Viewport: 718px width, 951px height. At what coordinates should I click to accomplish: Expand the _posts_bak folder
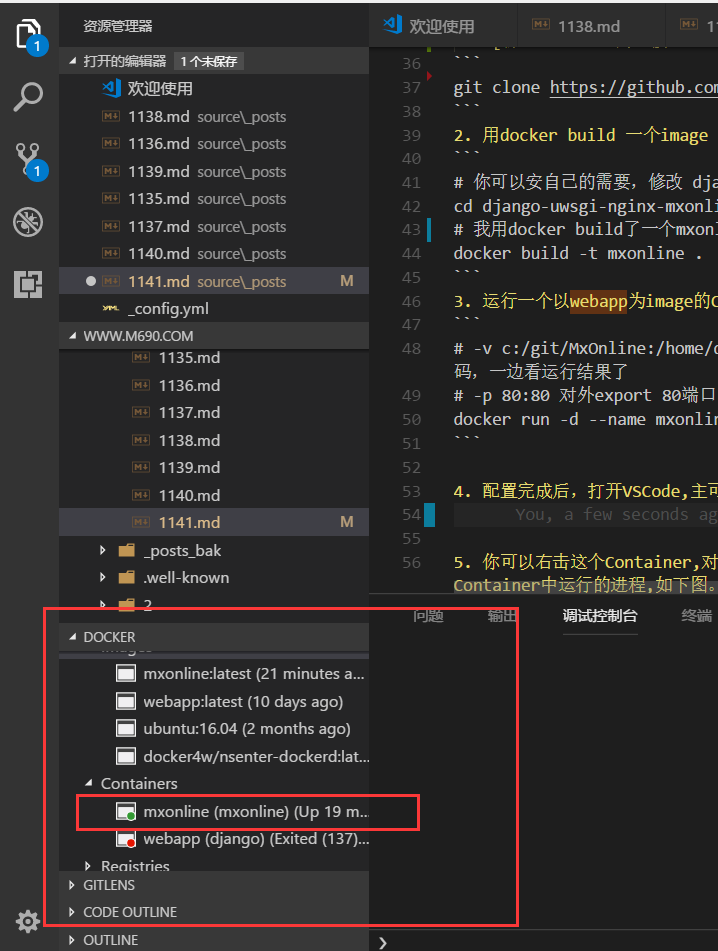102,550
